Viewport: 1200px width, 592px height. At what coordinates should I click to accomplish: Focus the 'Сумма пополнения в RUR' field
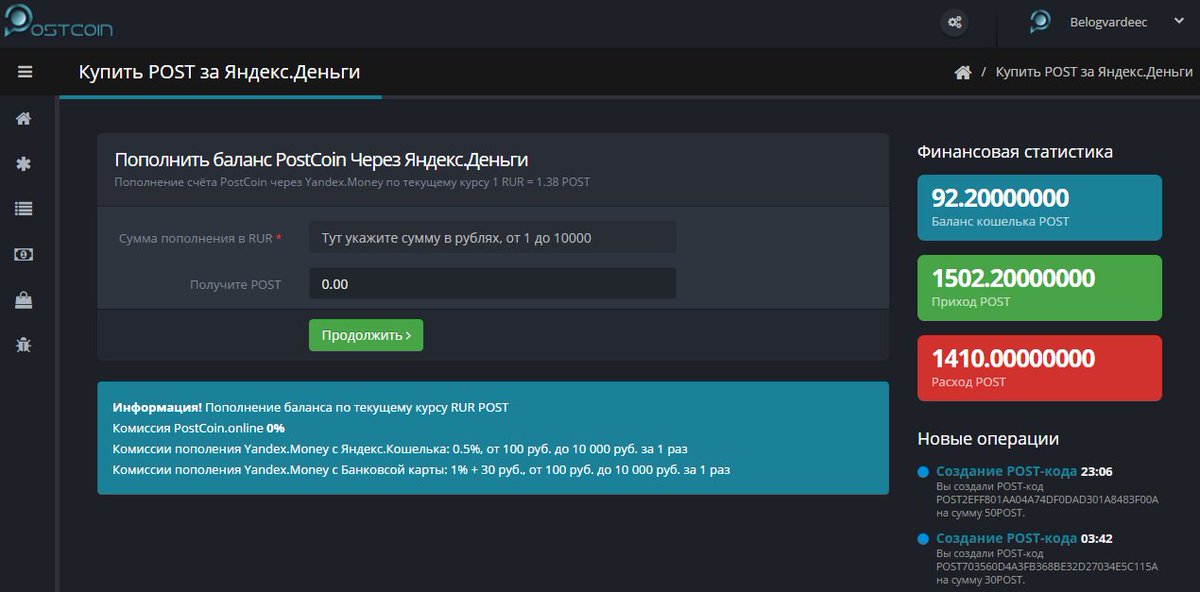[x=493, y=238]
